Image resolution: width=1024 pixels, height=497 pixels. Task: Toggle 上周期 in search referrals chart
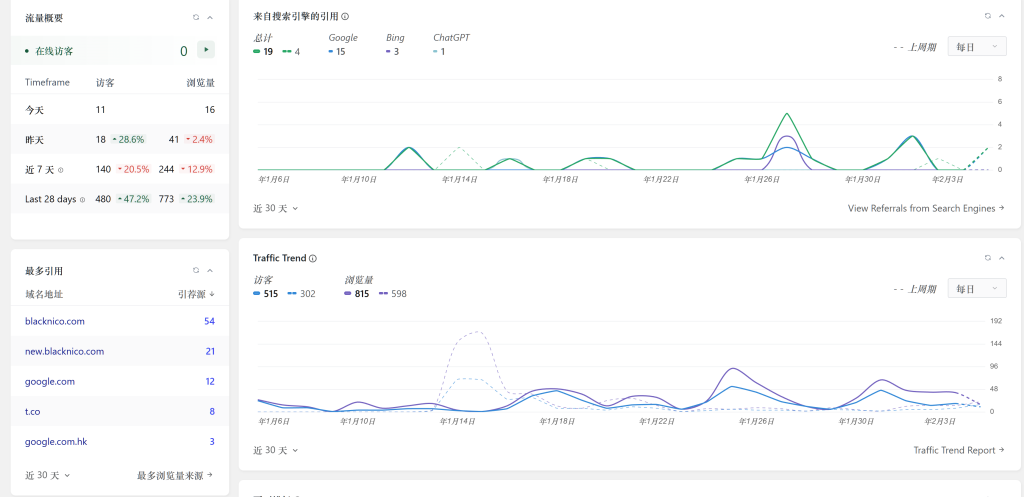(914, 47)
